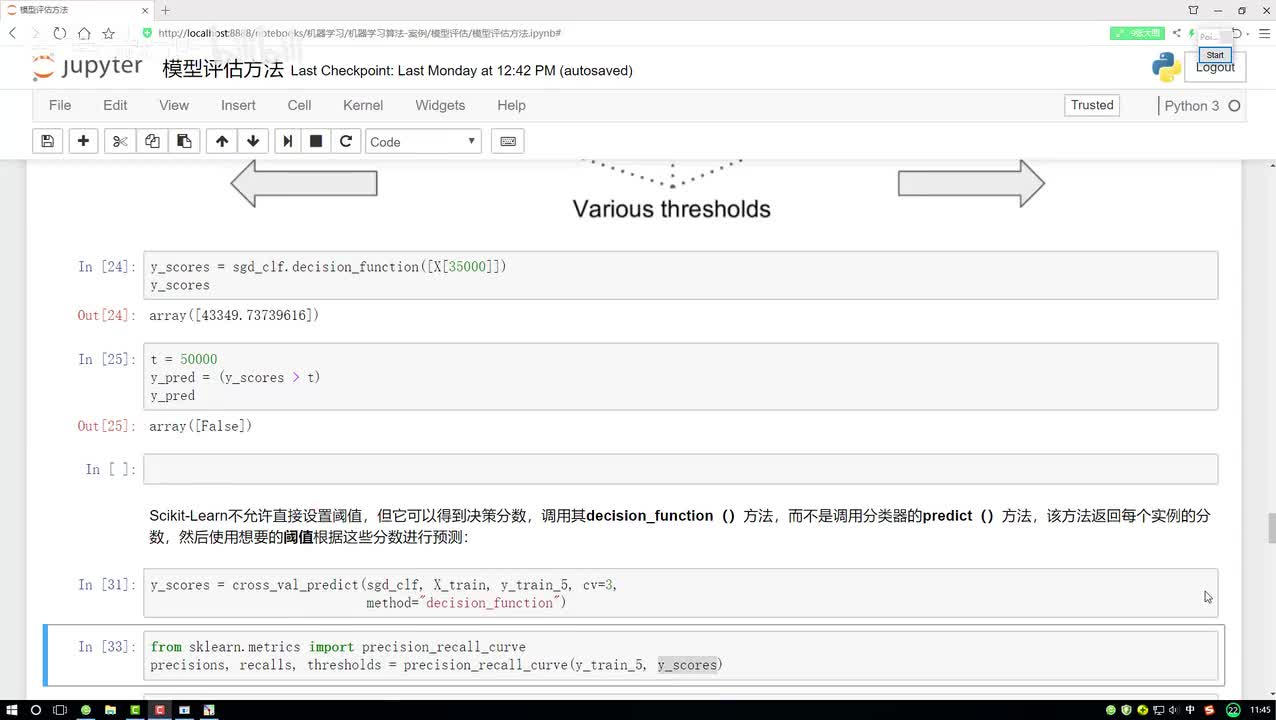
Task: Insert a cell below with the plus icon
Action: click(x=83, y=141)
